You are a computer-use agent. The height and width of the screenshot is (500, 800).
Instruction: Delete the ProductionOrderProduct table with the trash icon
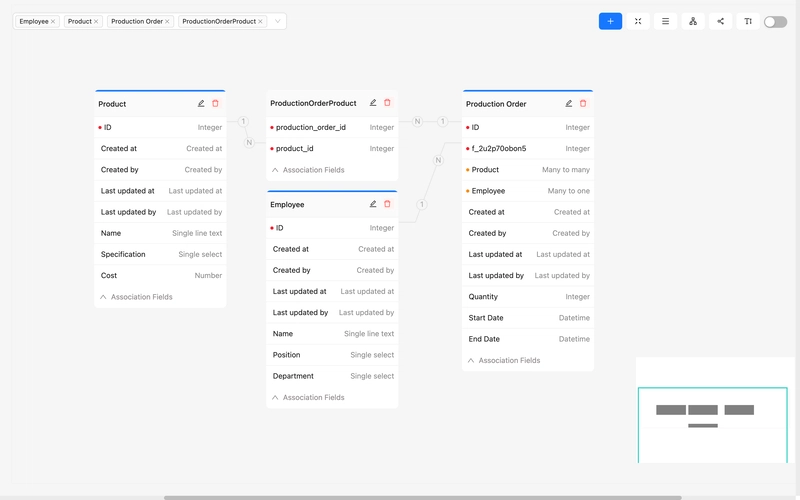click(x=387, y=102)
